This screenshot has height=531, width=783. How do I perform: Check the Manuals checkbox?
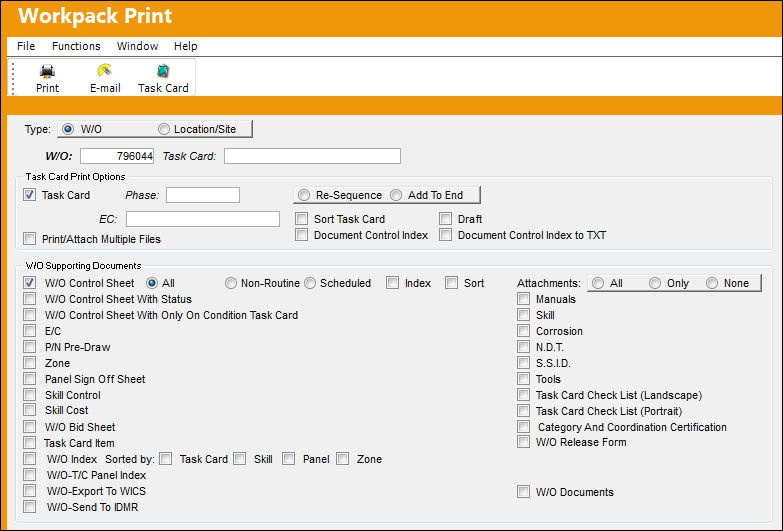click(x=523, y=299)
